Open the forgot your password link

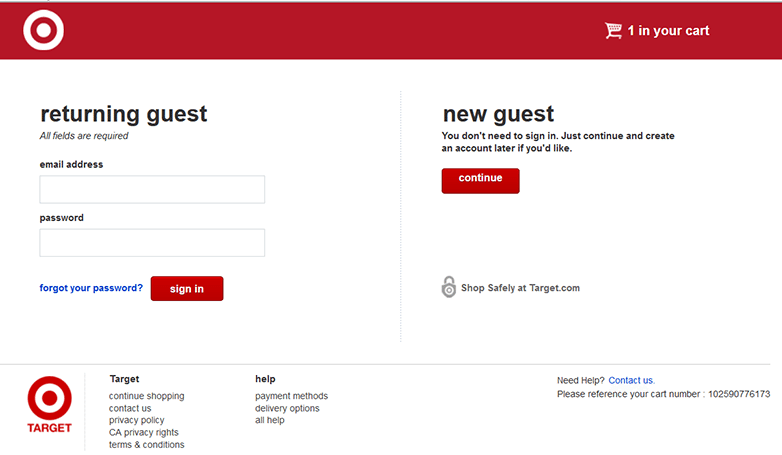[x=91, y=288]
